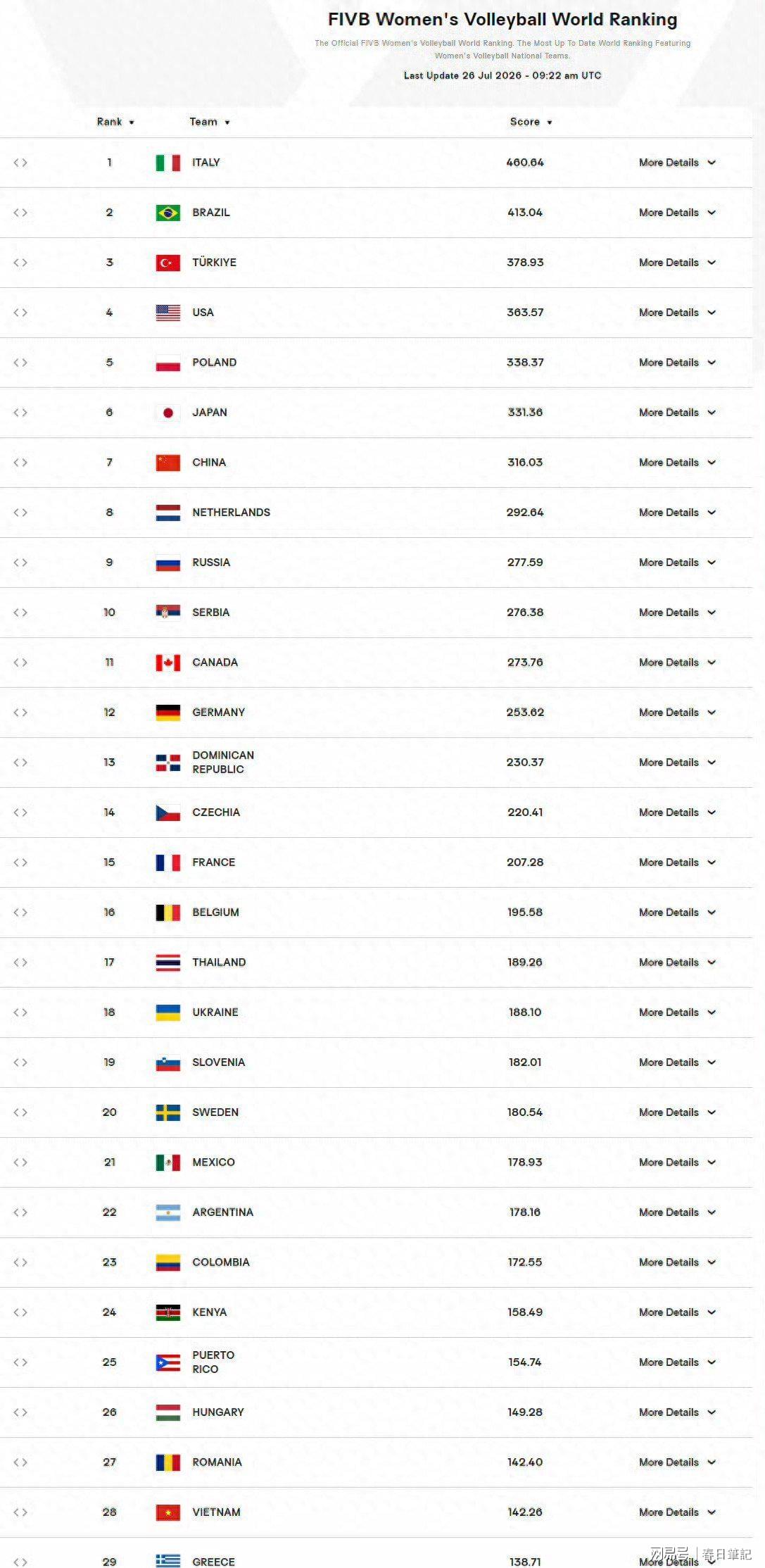Click the Brazil flag icon
This screenshot has width=765, height=1568.
167,213
